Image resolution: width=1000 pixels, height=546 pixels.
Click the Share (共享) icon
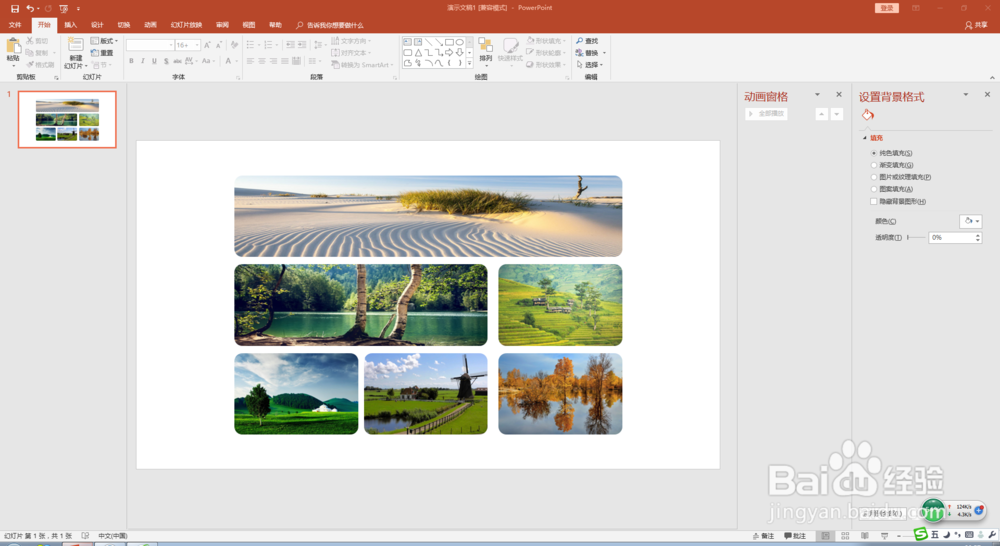976,25
